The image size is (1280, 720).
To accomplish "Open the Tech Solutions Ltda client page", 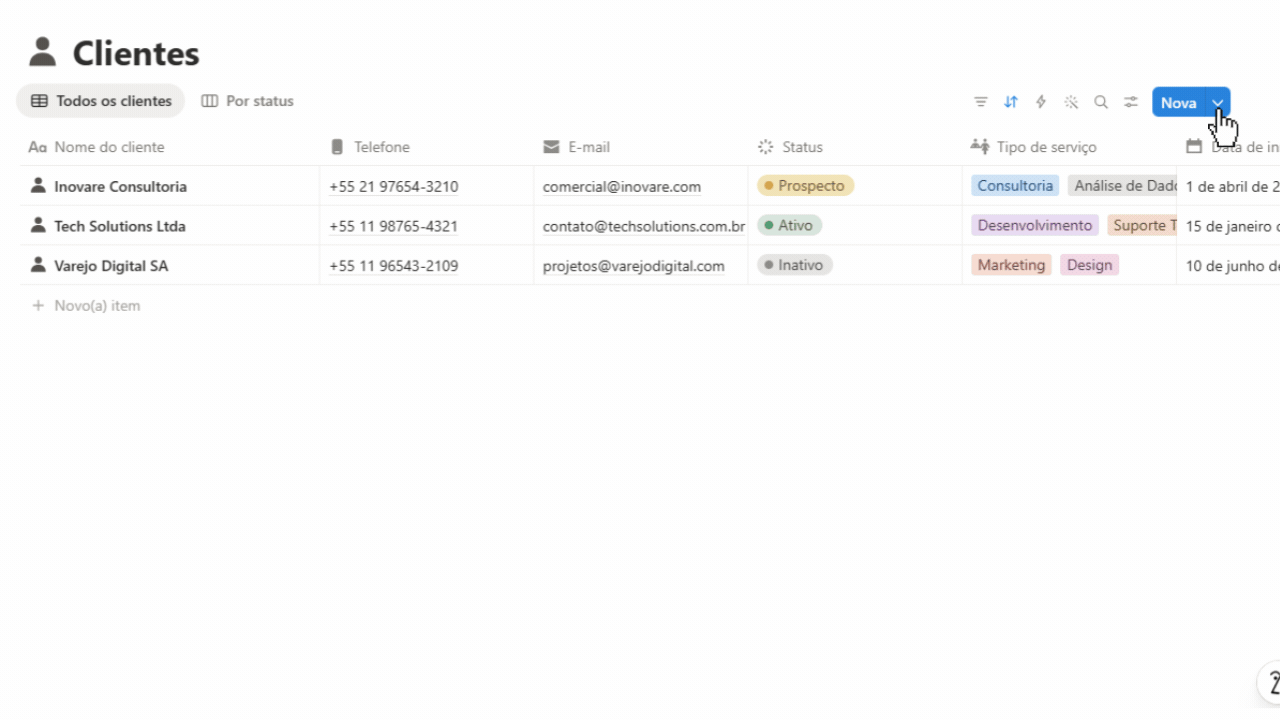I will [x=120, y=226].
